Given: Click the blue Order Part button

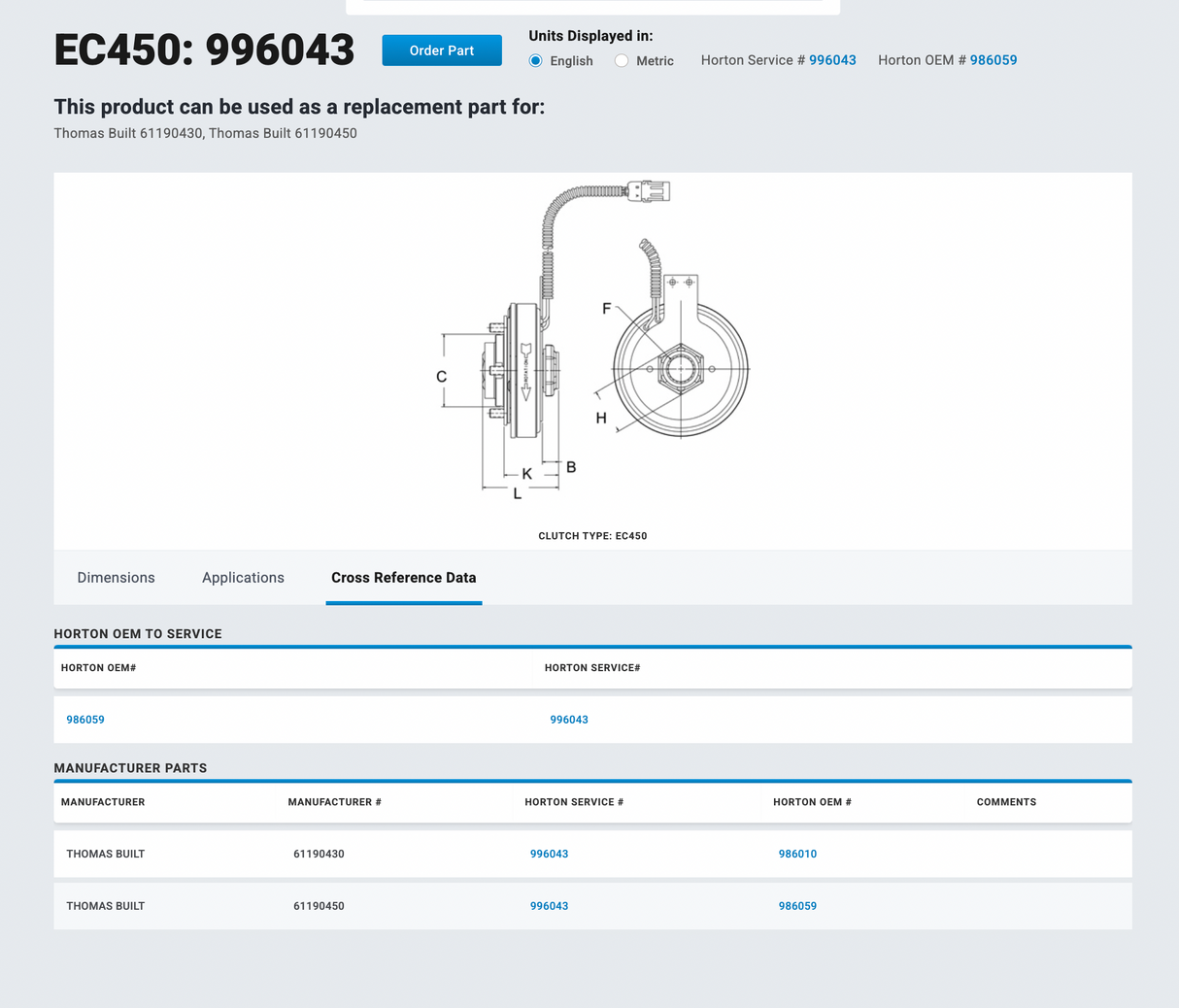Looking at the screenshot, I should (x=441, y=50).
